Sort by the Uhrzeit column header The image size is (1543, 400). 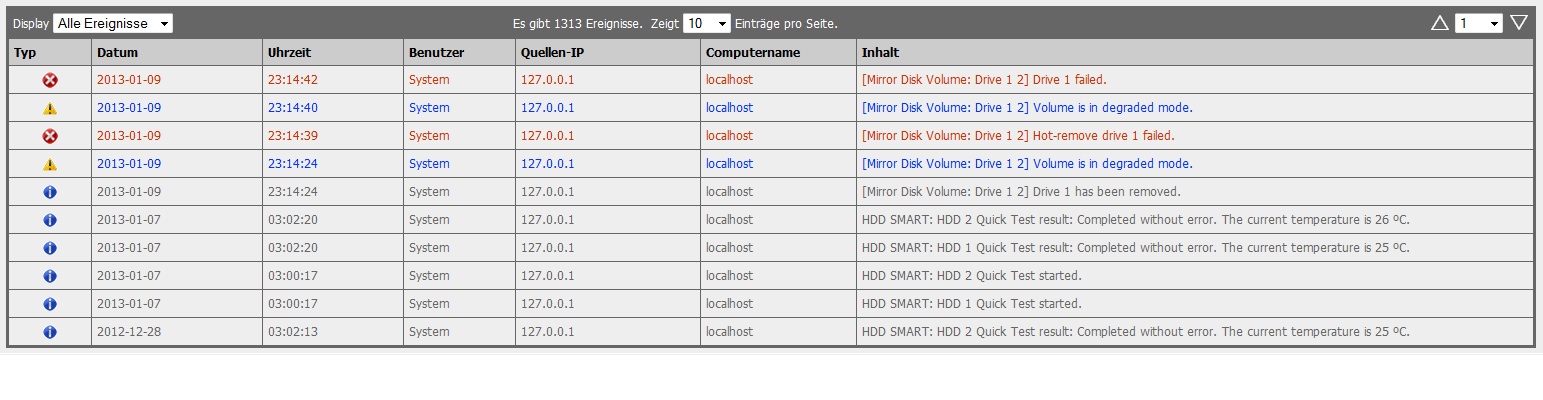(x=290, y=52)
